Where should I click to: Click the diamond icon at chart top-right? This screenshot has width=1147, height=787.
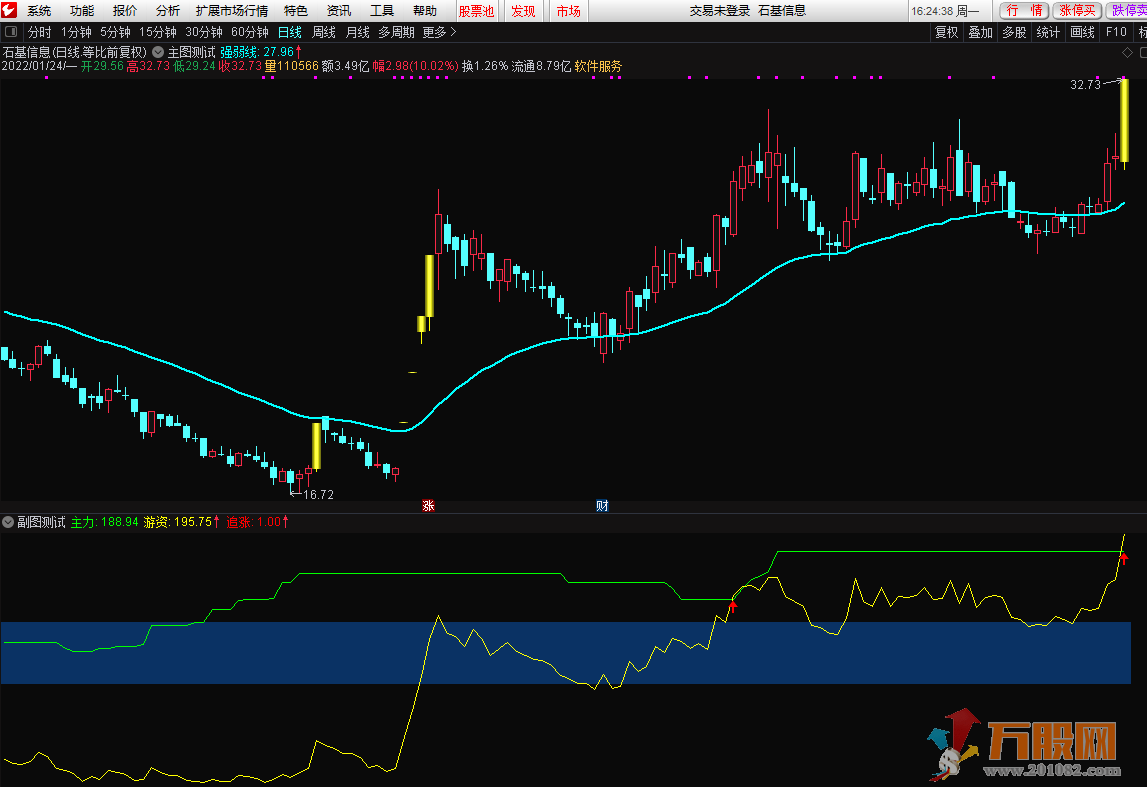click(1126, 52)
